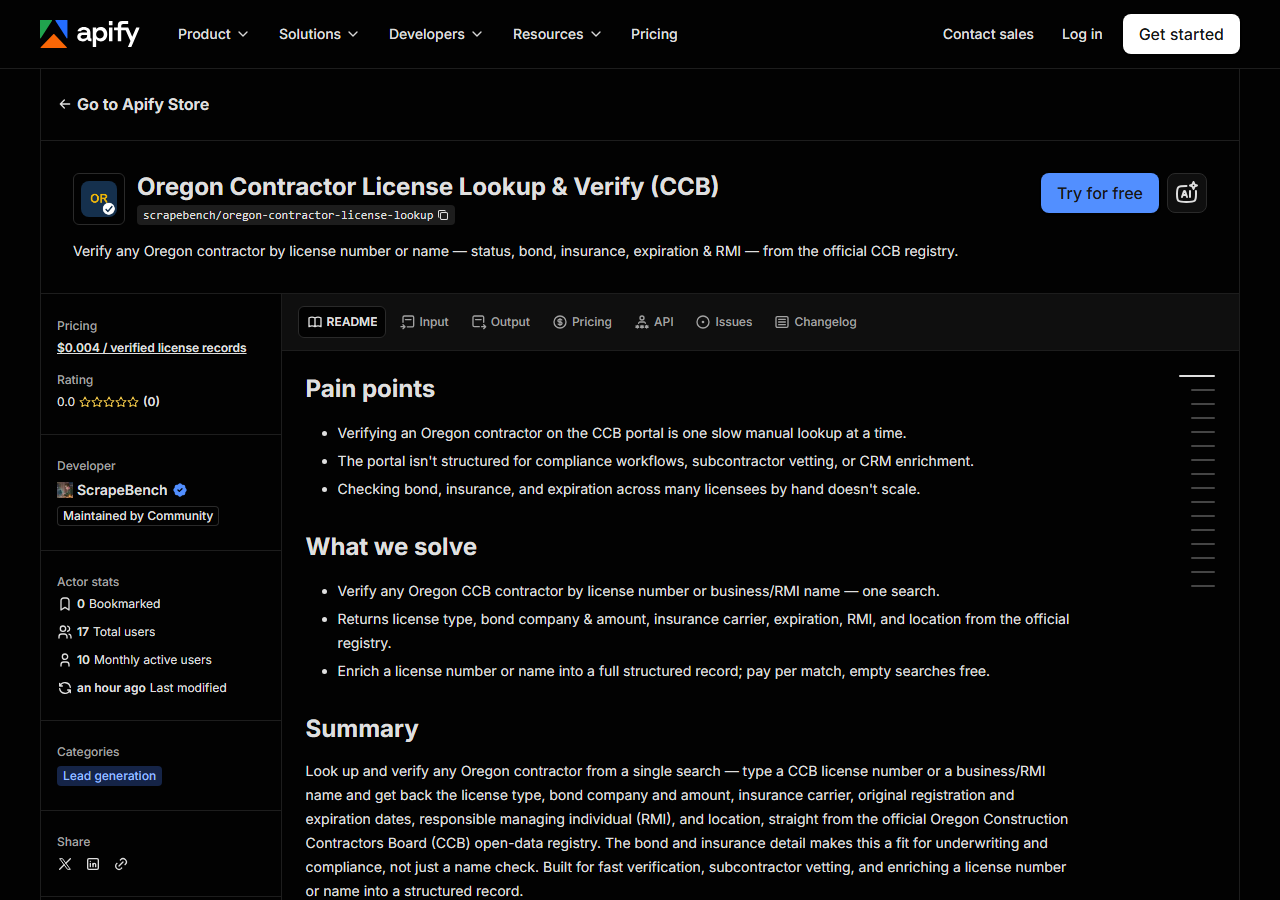Open the AI assistant icon button
The image size is (1280, 900).
[x=1187, y=193]
